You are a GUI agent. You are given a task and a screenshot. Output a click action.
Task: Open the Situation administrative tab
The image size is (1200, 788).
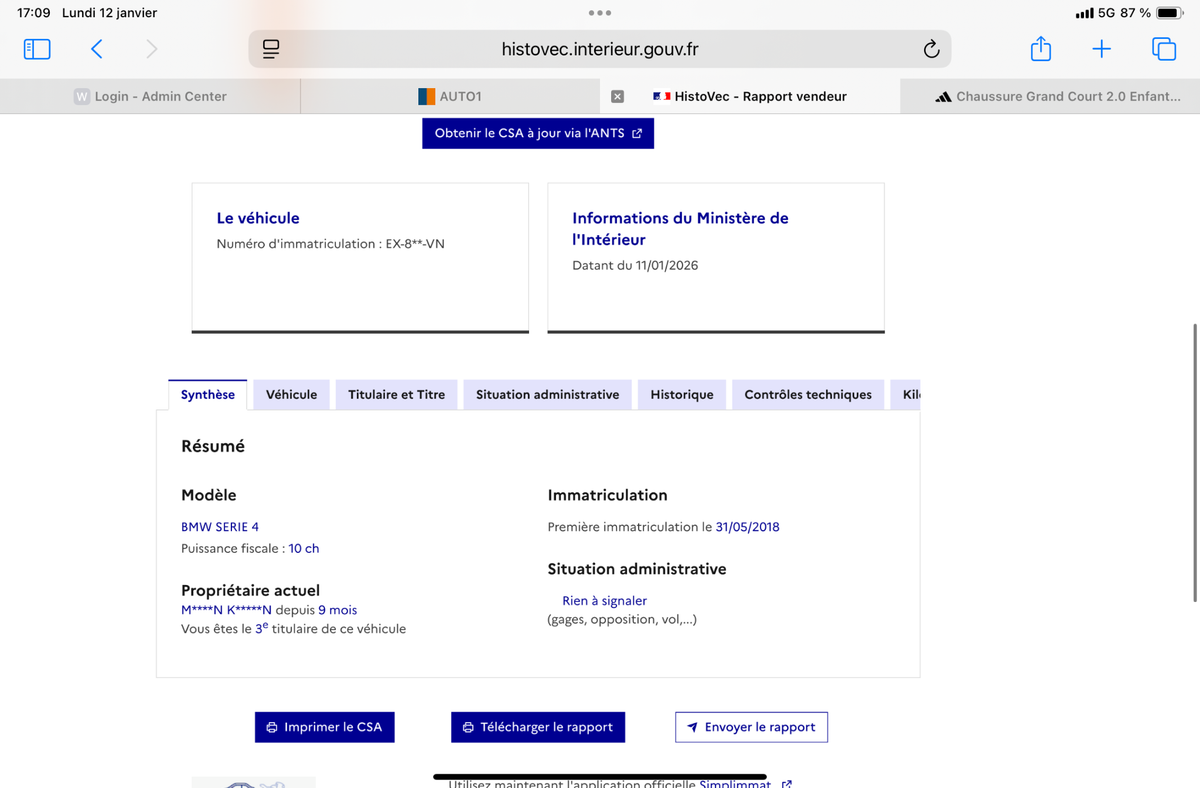[547, 395]
